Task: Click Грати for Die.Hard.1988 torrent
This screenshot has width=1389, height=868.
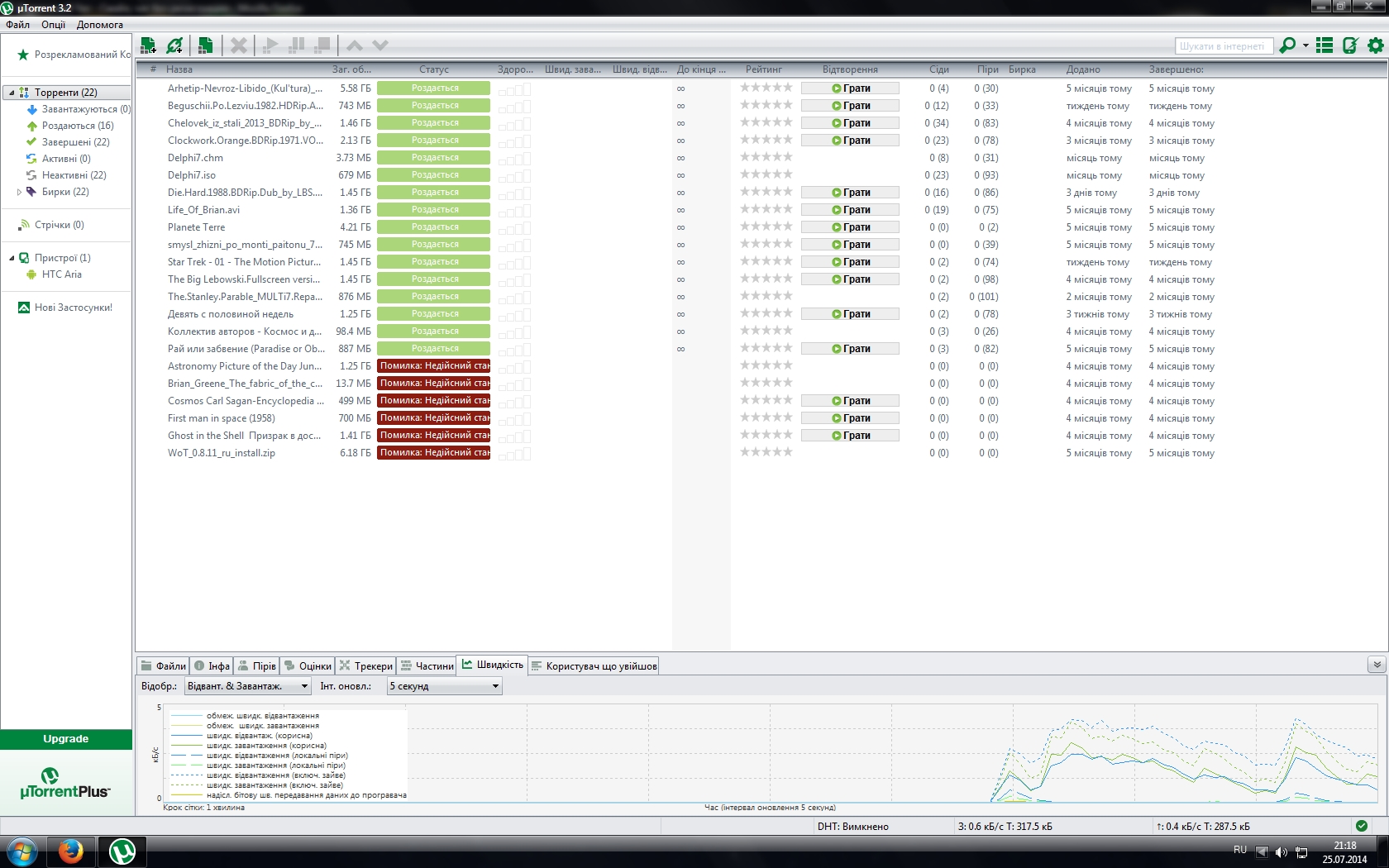Action: point(850,193)
